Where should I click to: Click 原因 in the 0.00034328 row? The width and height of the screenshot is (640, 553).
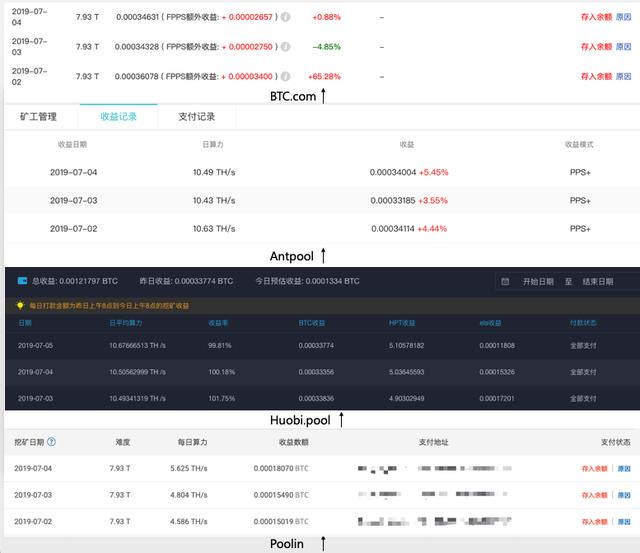pyautogui.click(x=624, y=47)
